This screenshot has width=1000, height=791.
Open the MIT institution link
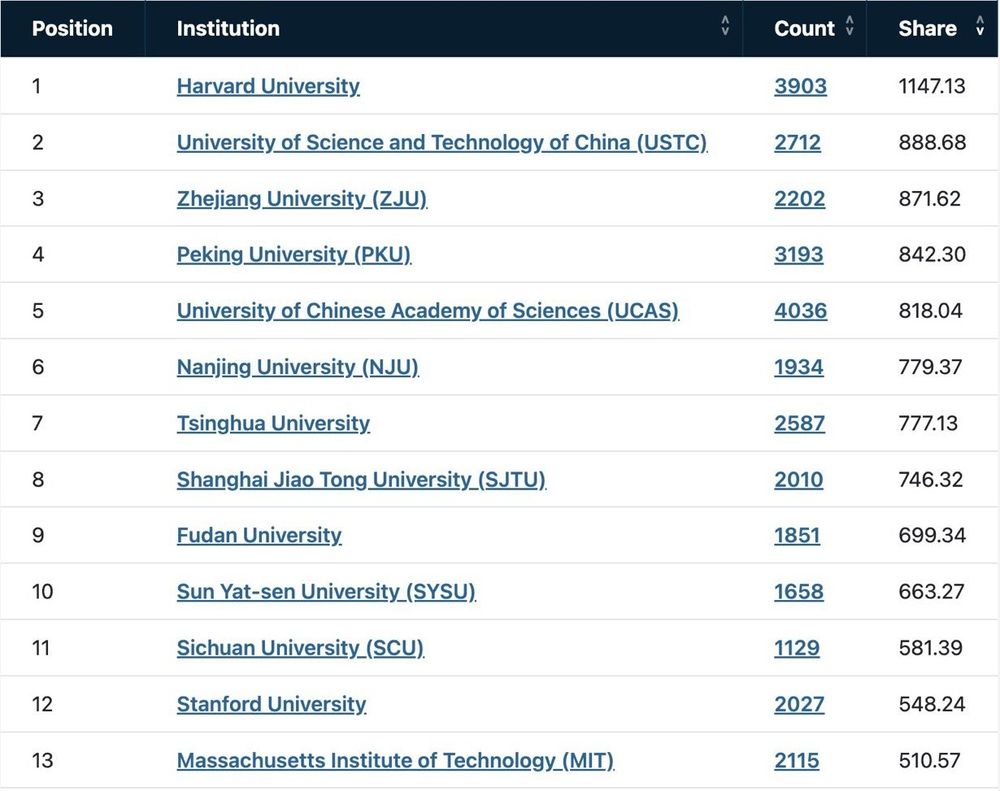click(x=395, y=761)
